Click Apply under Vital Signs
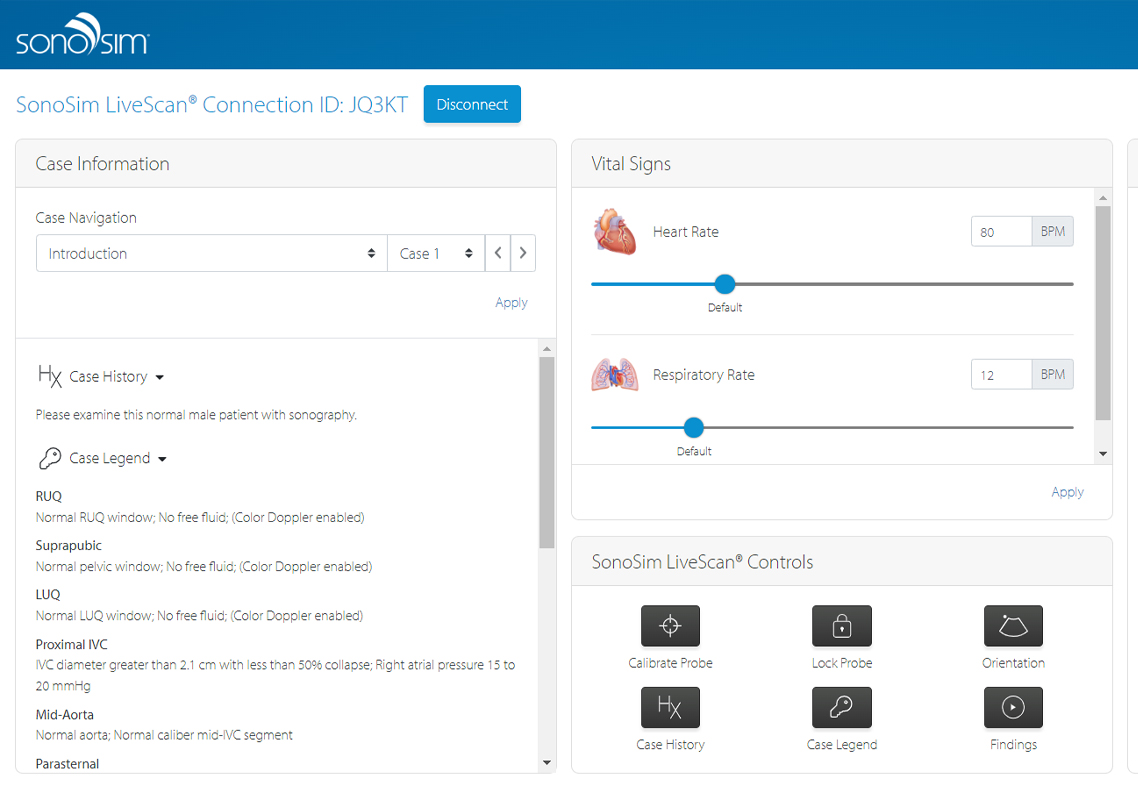 tap(1067, 492)
